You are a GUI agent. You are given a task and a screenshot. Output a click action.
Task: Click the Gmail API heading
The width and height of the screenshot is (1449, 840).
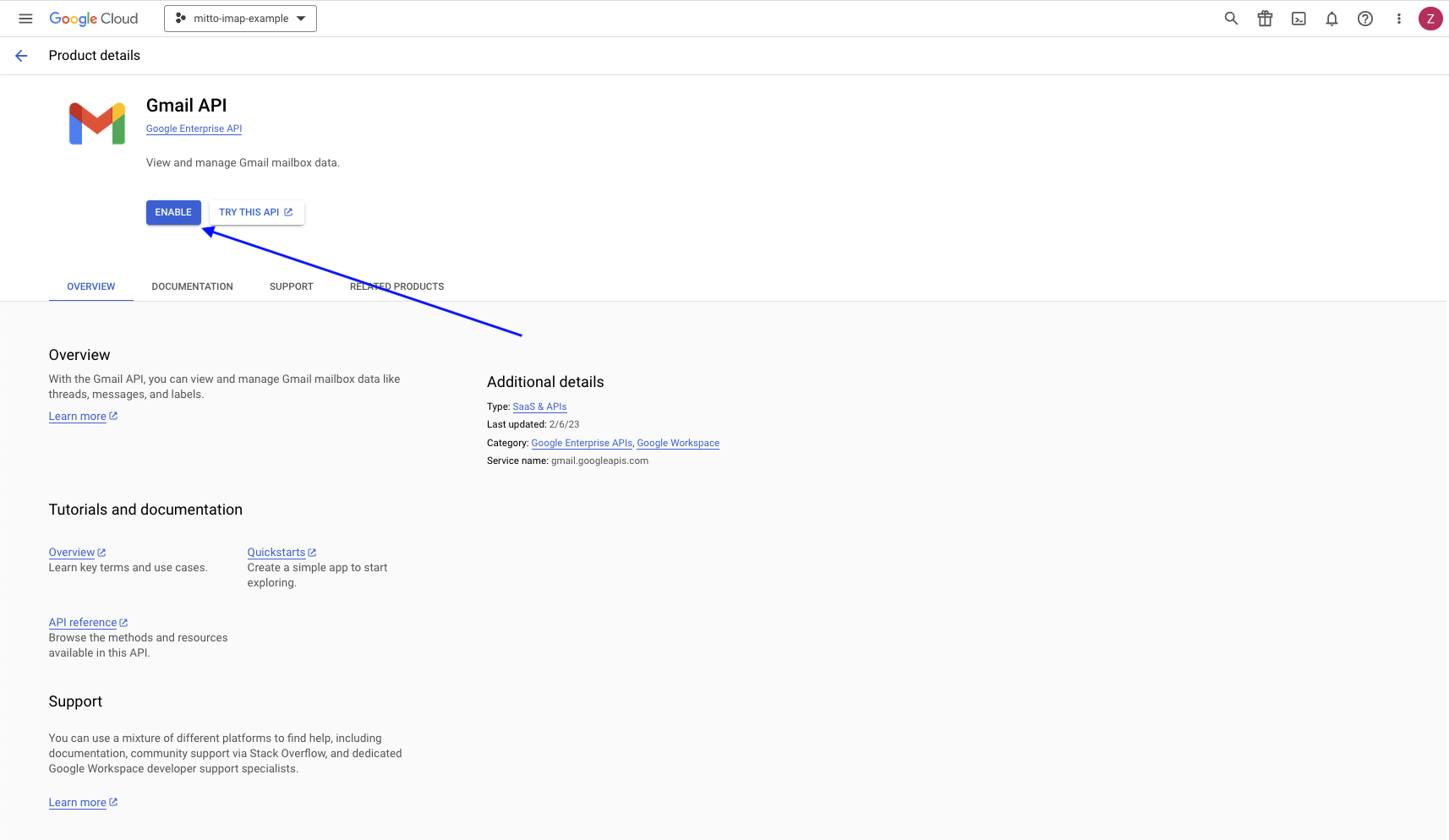[187, 106]
